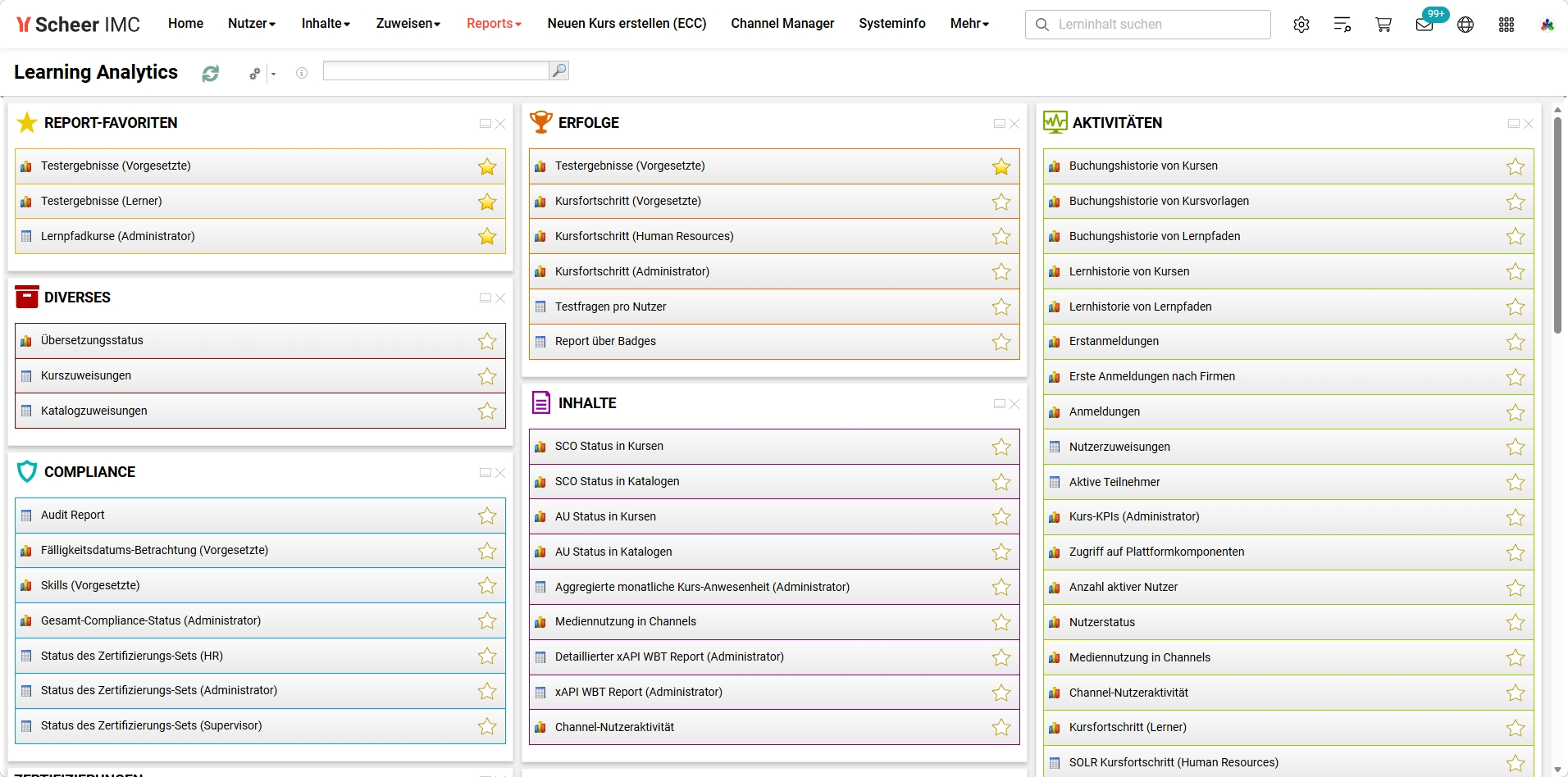This screenshot has height=777, width=1568.
Task: Open Neuen Kurs erstellen (ECC)
Action: click(627, 24)
